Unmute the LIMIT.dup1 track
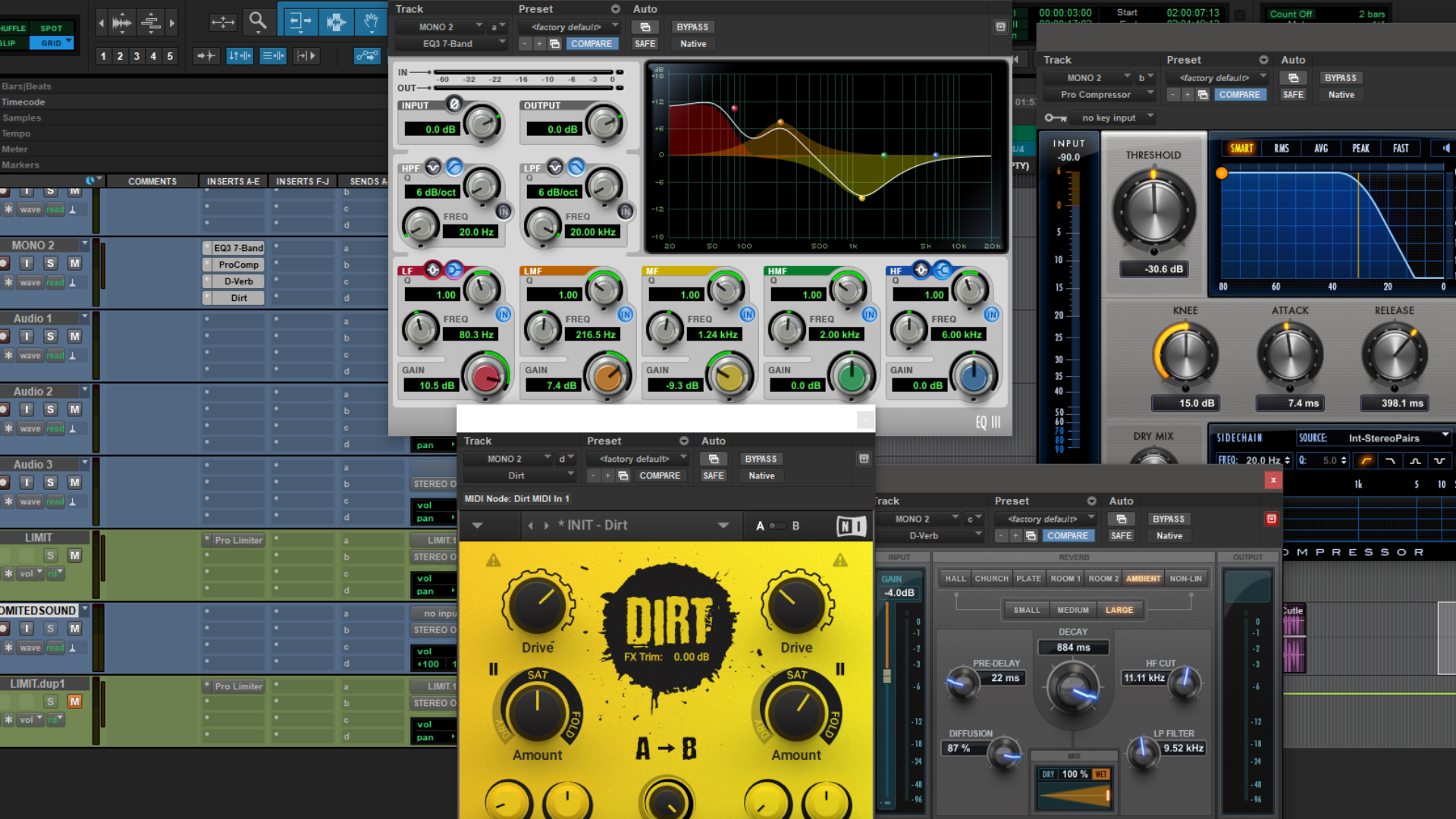The width and height of the screenshot is (1456, 819). (x=74, y=701)
